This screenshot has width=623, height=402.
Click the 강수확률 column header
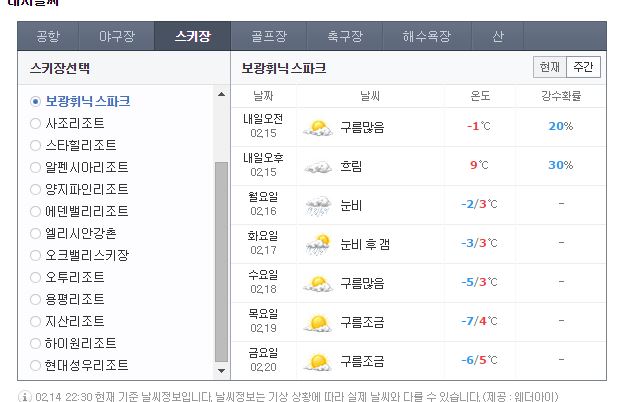coord(561,96)
